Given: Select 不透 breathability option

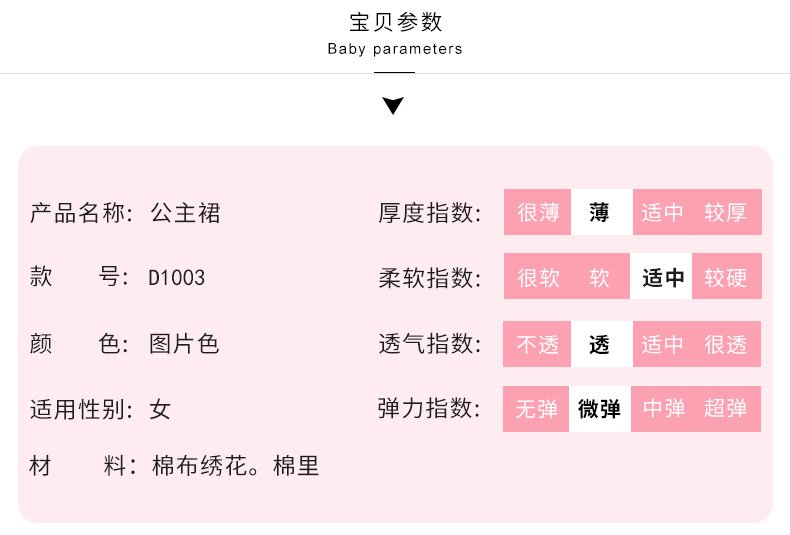Looking at the screenshot, I should (x=538, y=345).
